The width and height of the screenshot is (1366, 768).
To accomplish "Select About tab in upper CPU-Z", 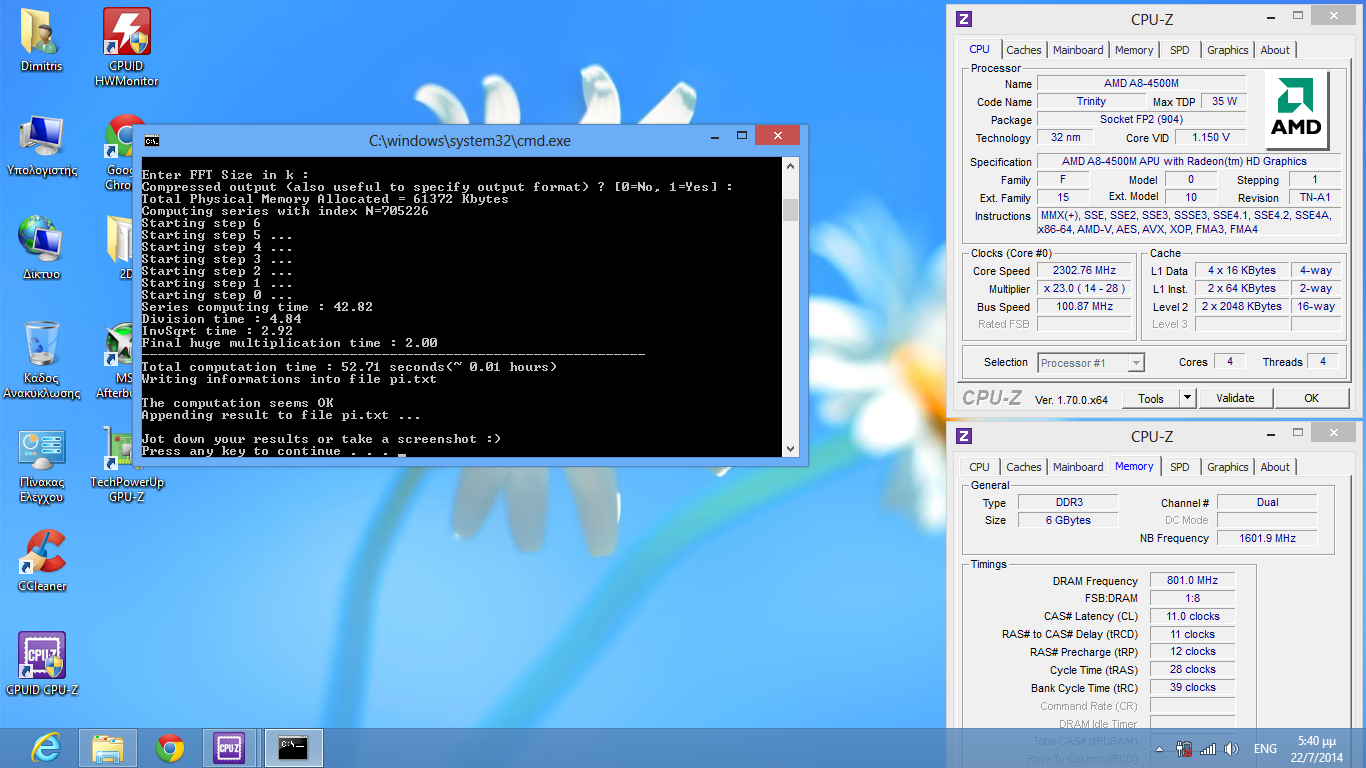I will coord(1275,50).
